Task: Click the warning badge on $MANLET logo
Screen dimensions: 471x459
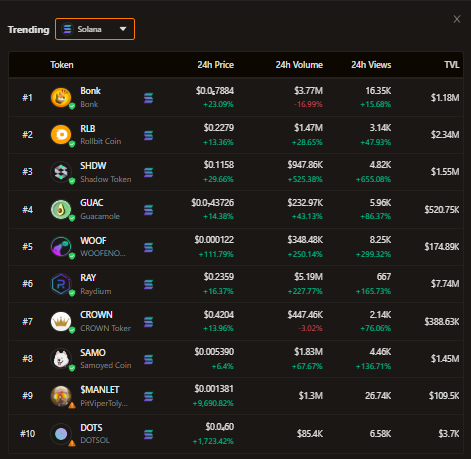Action: pos(72,405)
